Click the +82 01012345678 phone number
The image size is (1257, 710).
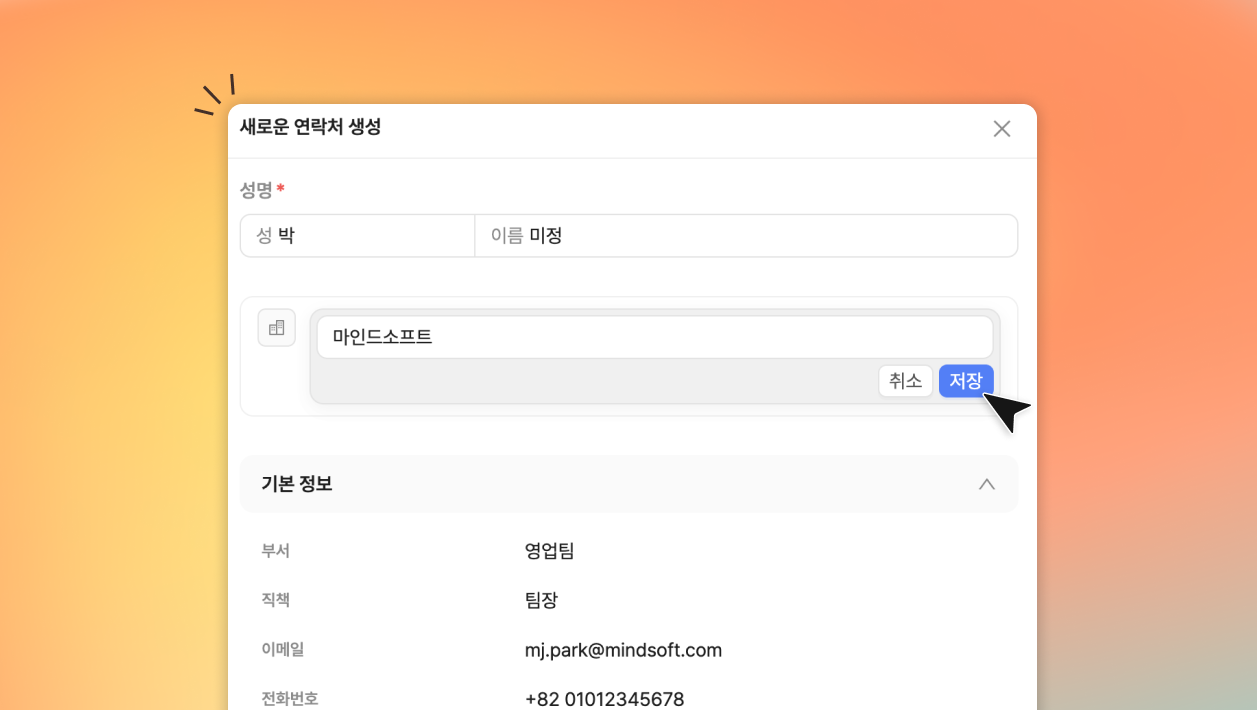coord(604,699)
